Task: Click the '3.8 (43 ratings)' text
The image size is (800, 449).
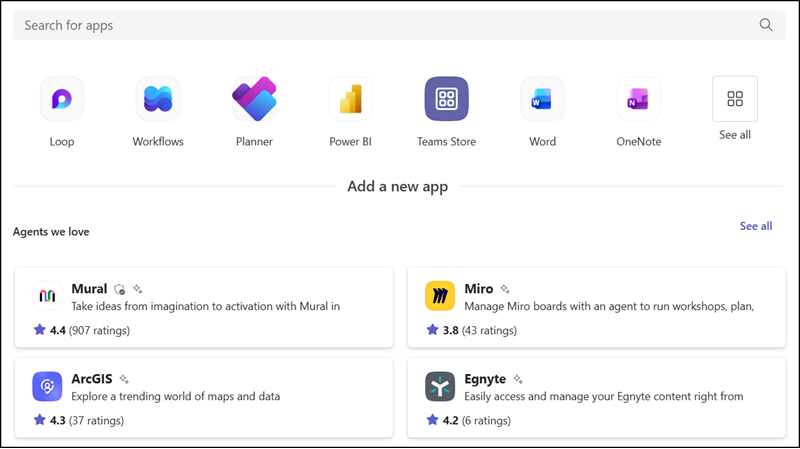Action: pos(480,331)
